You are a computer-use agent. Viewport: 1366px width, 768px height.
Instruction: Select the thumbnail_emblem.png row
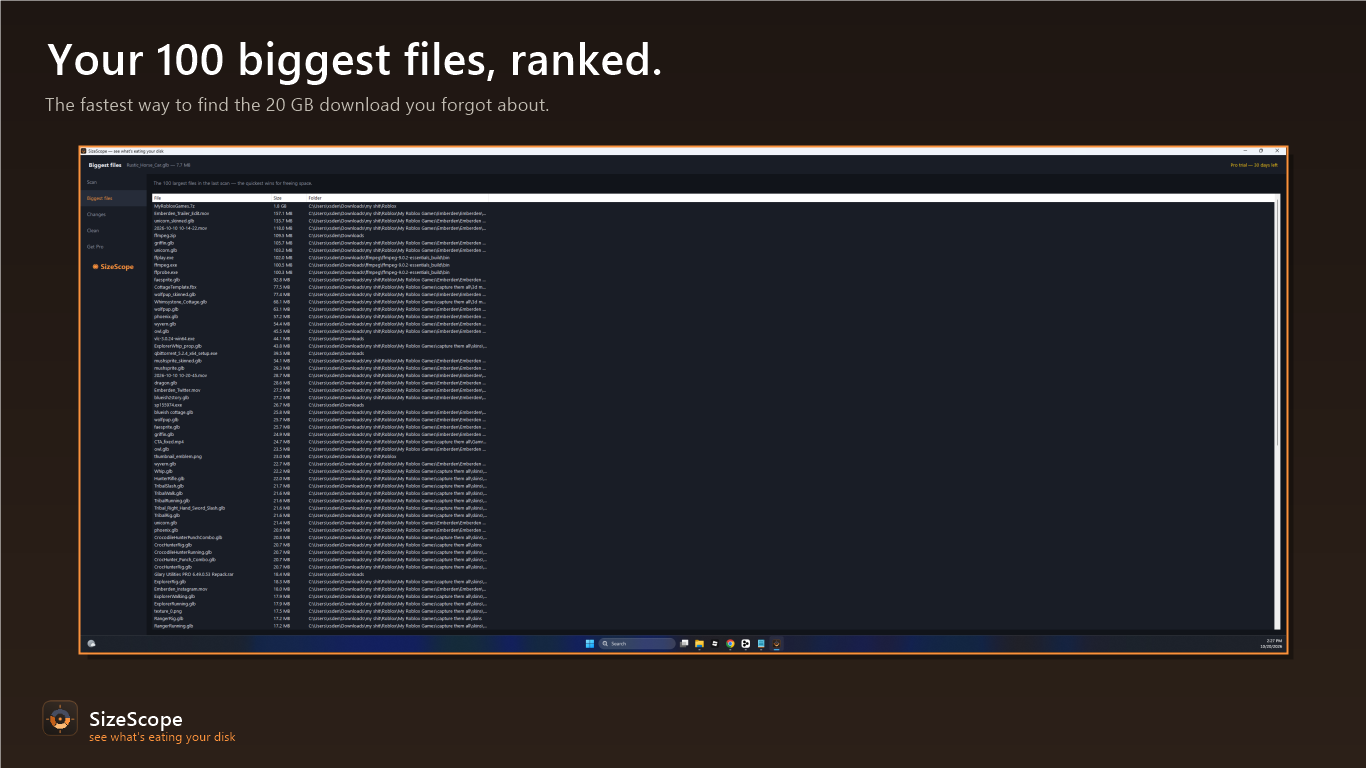(x=713, y=456)
